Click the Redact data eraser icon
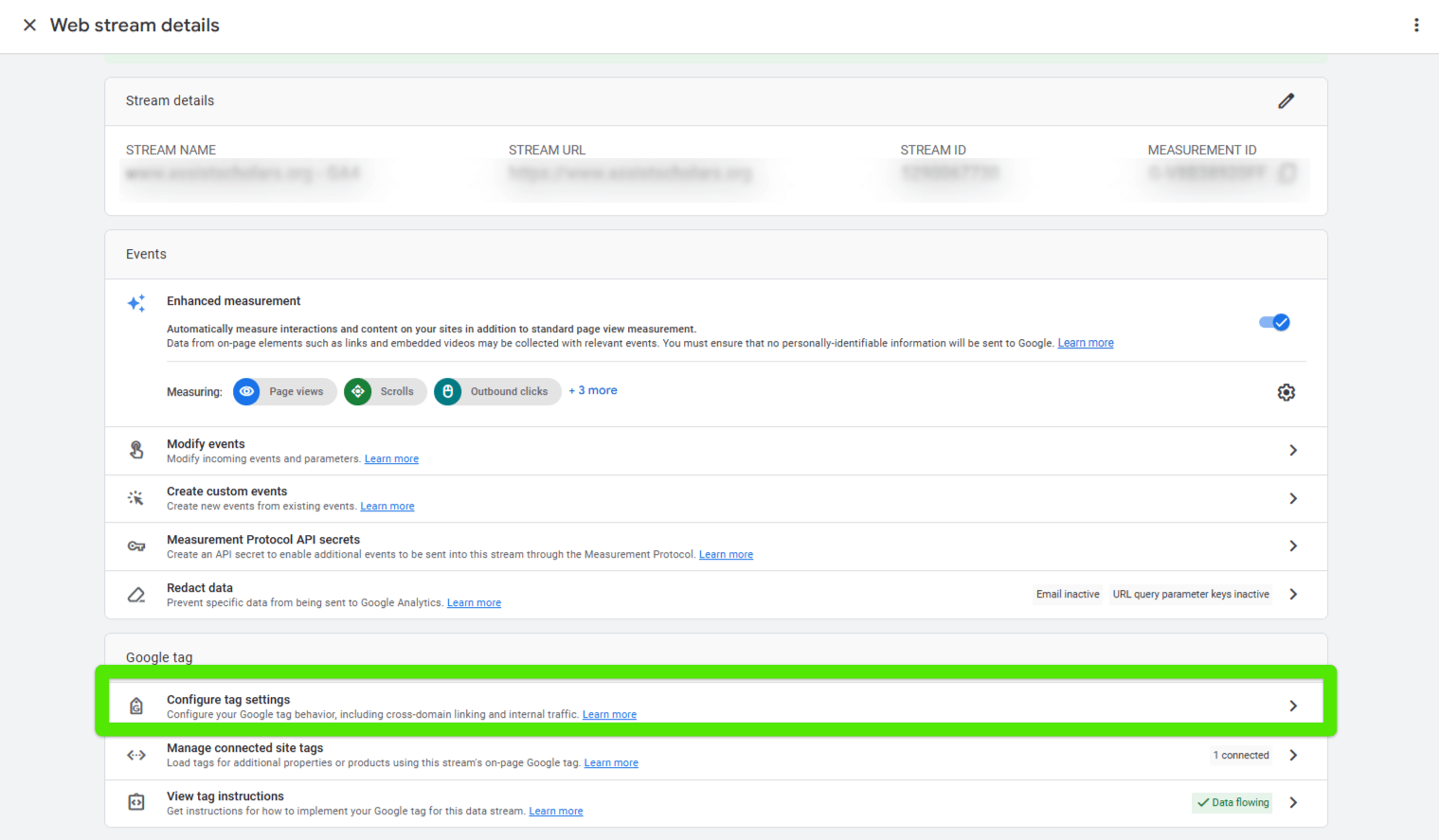This screenshot has width=1439, height=840. (136, 595)
